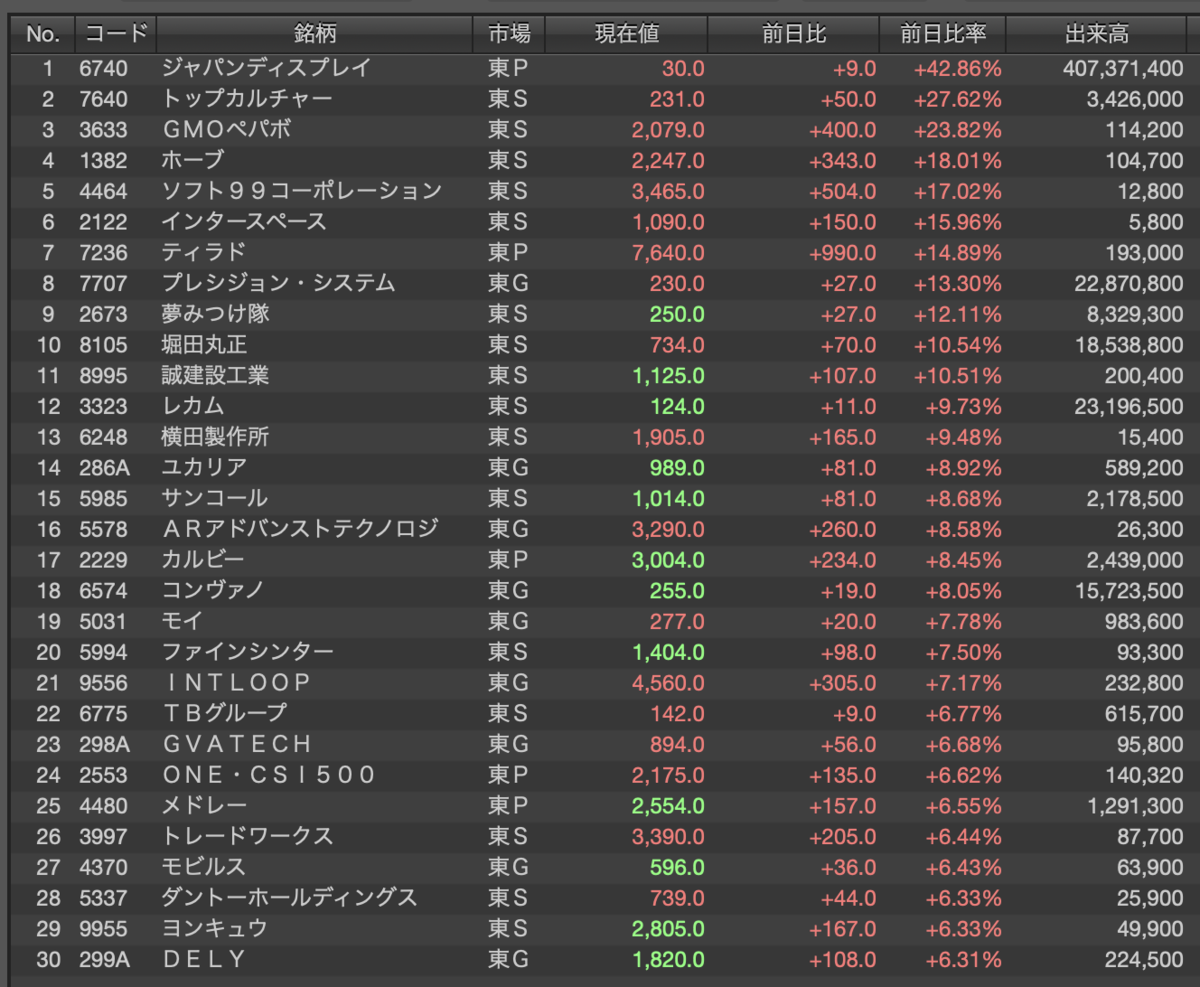
Task: Sort by the 銘柄 column header
Action: (x=315, y=34)
